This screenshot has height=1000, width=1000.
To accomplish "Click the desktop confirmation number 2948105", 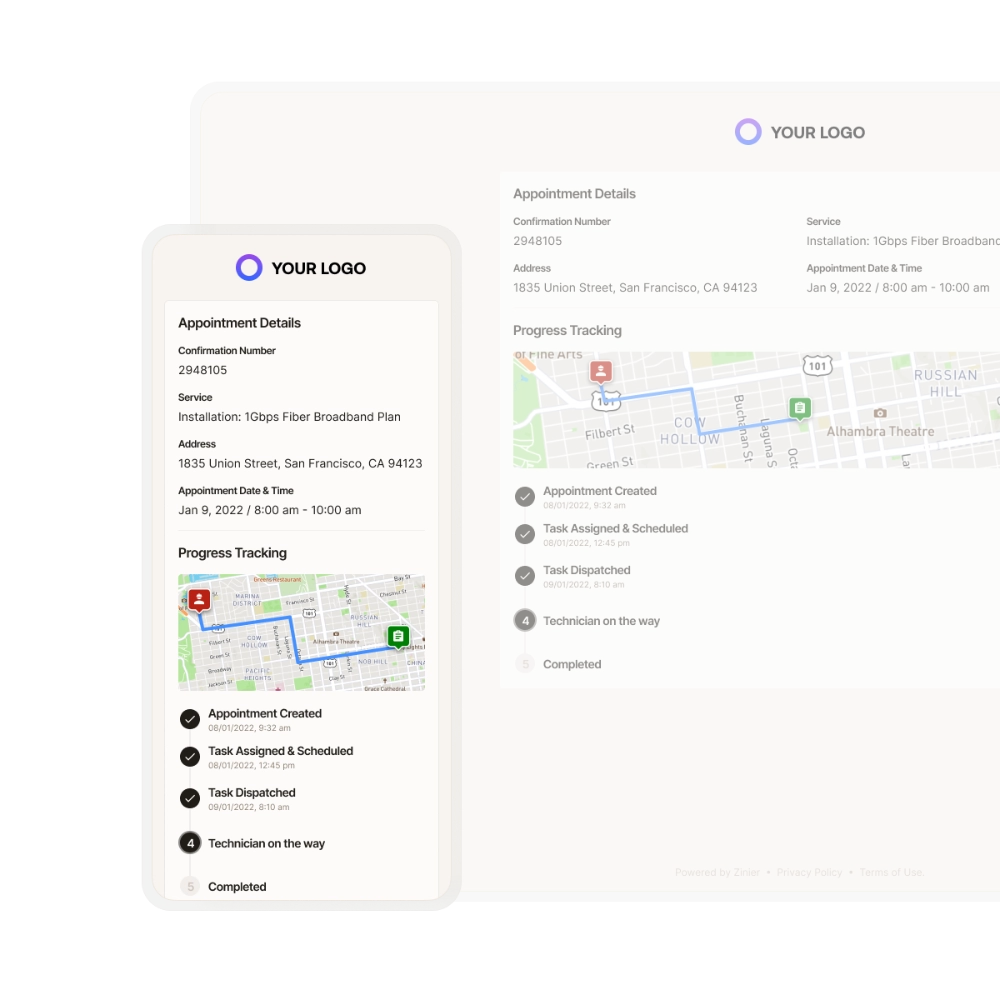I will [538, 241].
